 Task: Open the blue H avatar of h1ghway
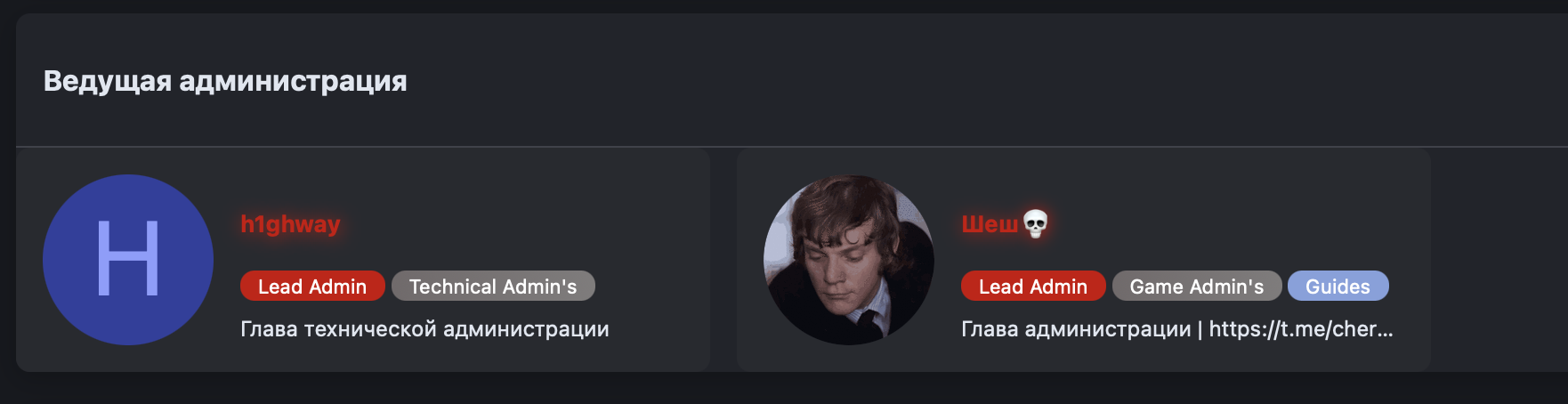[x=128, y=260]
